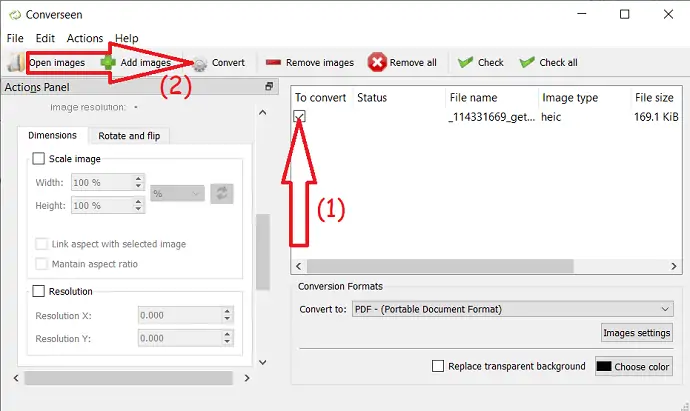Click the Remove images toolbar icon
Screen dimensions: 690x411
(x=273, y=63)
